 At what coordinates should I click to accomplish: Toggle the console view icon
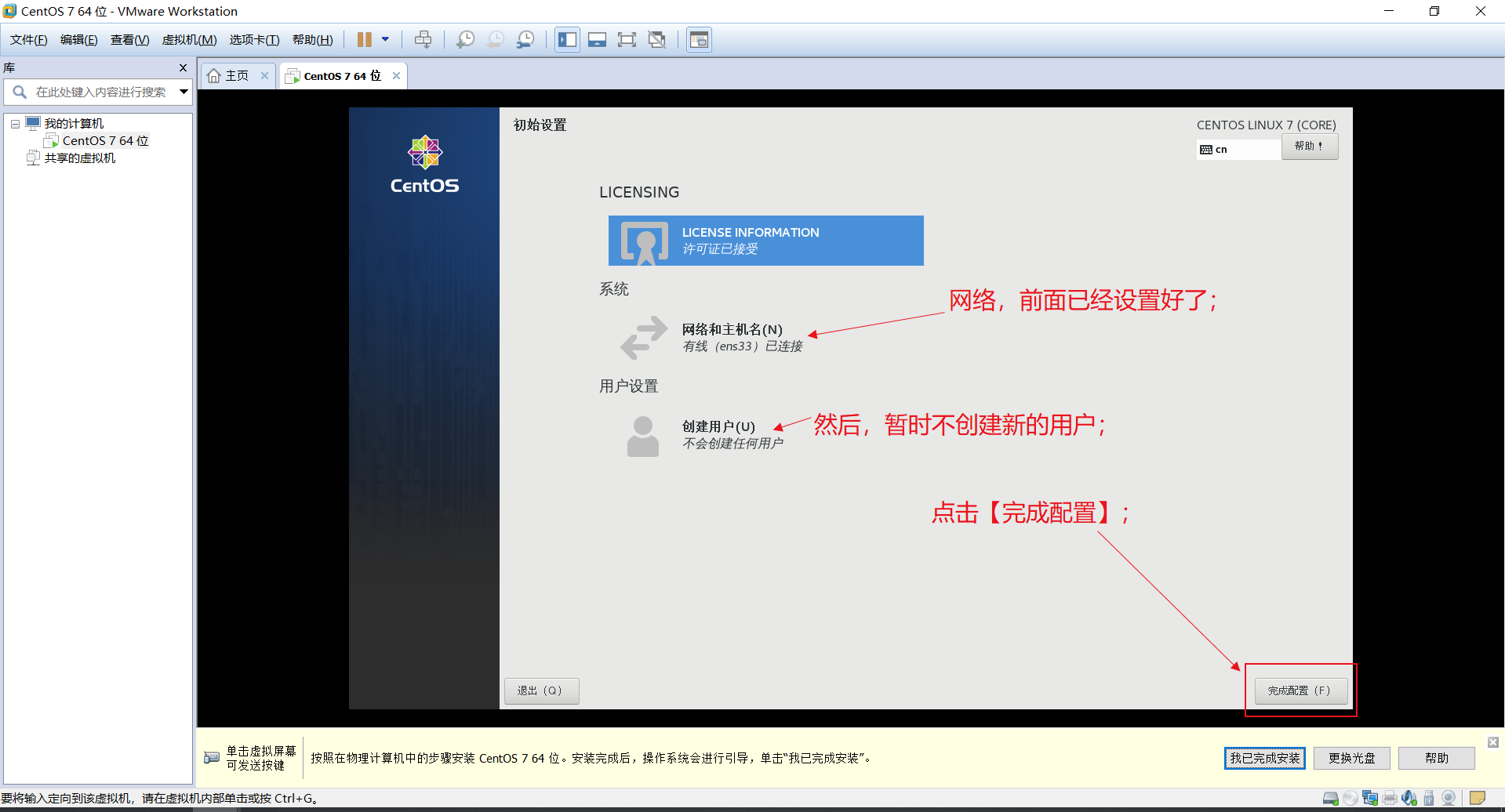click(x=699, y=40)
